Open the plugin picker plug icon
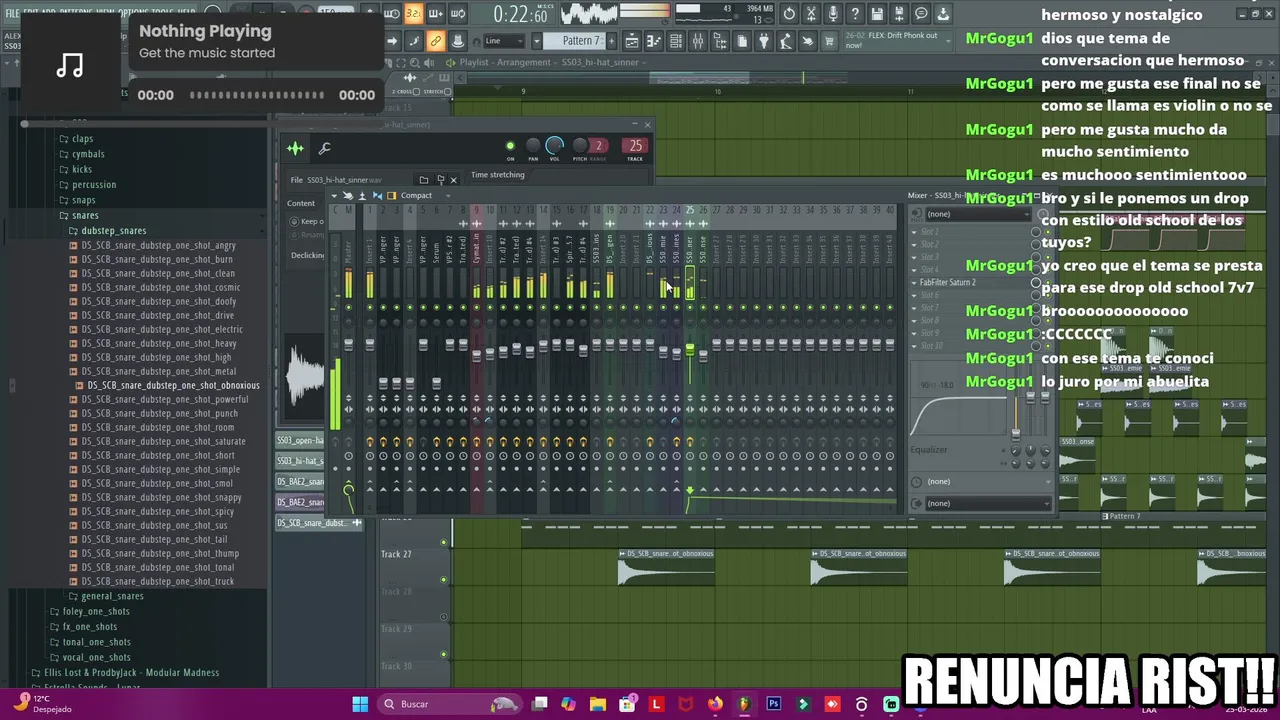 coord(763,41)
